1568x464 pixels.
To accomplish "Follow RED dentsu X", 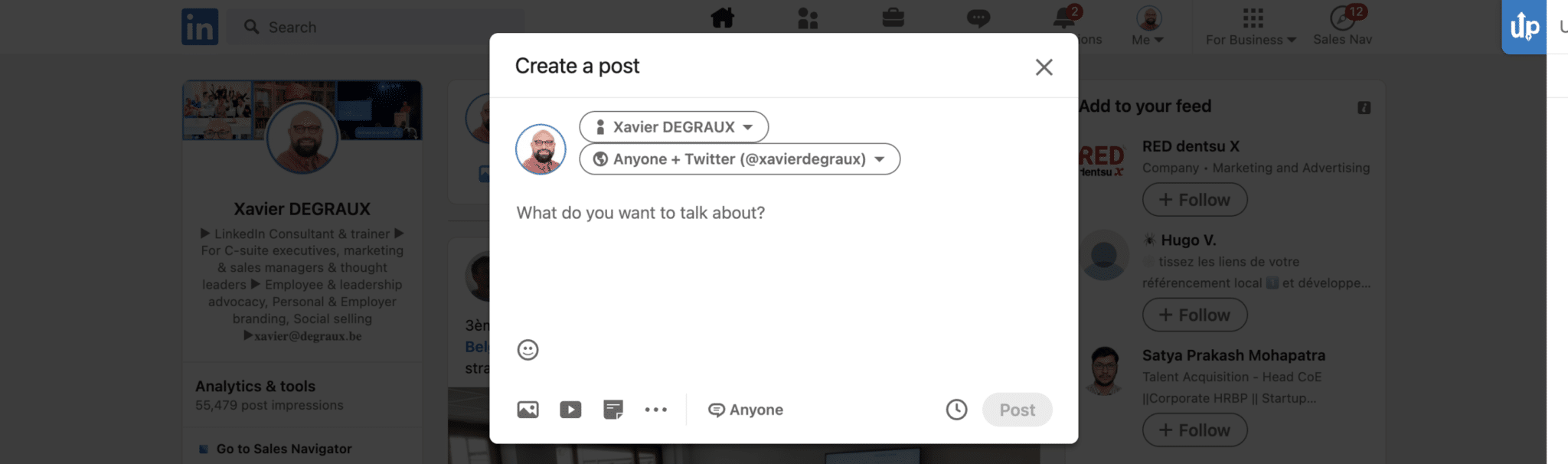I will (1194, 200).
